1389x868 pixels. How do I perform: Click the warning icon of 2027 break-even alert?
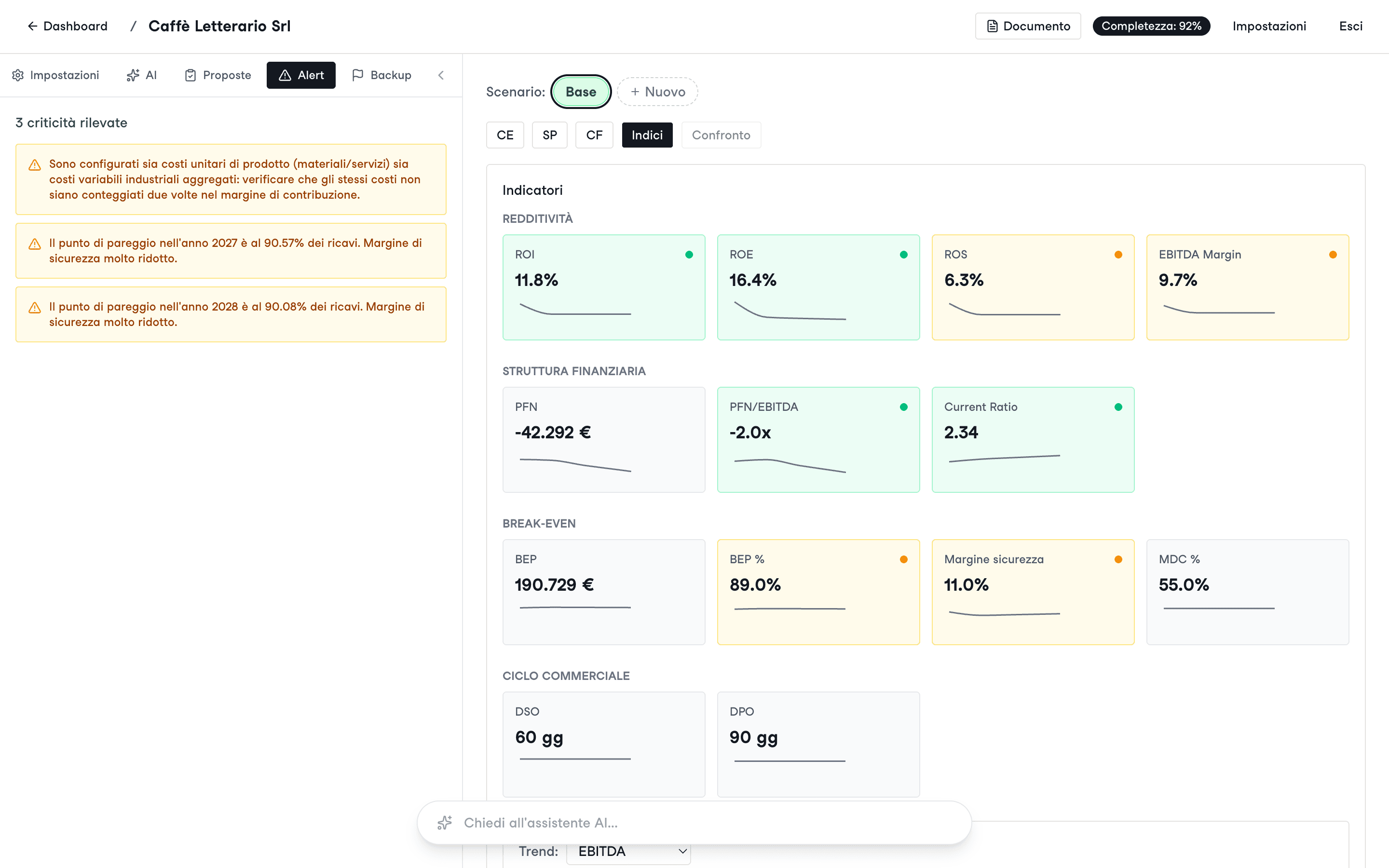click(34, 244)
